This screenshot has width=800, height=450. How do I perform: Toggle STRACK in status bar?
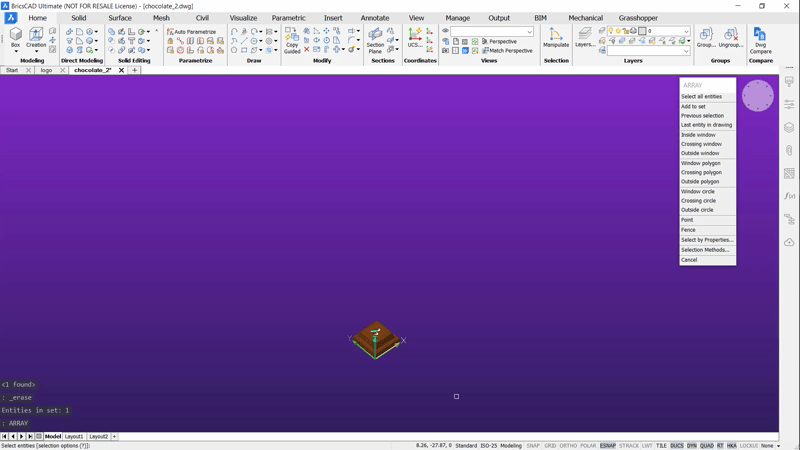[x=629, y=446]
